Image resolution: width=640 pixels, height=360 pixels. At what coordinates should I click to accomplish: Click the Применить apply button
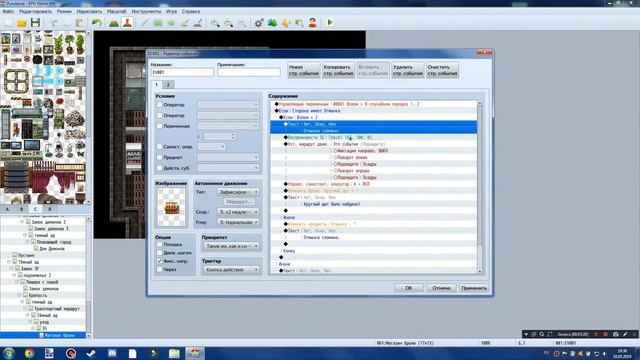474,288
